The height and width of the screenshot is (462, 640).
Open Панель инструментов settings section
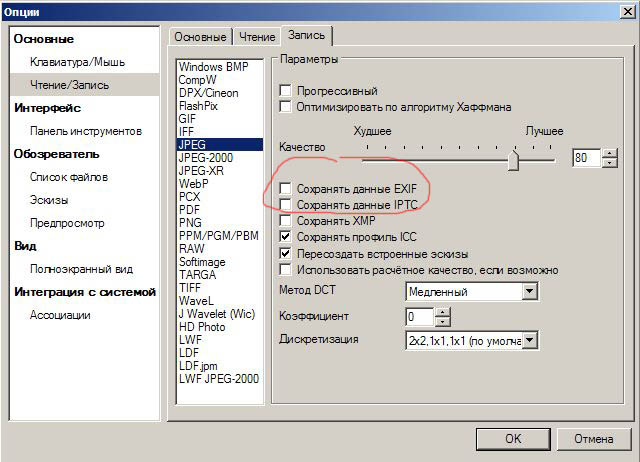pos(85,131)
